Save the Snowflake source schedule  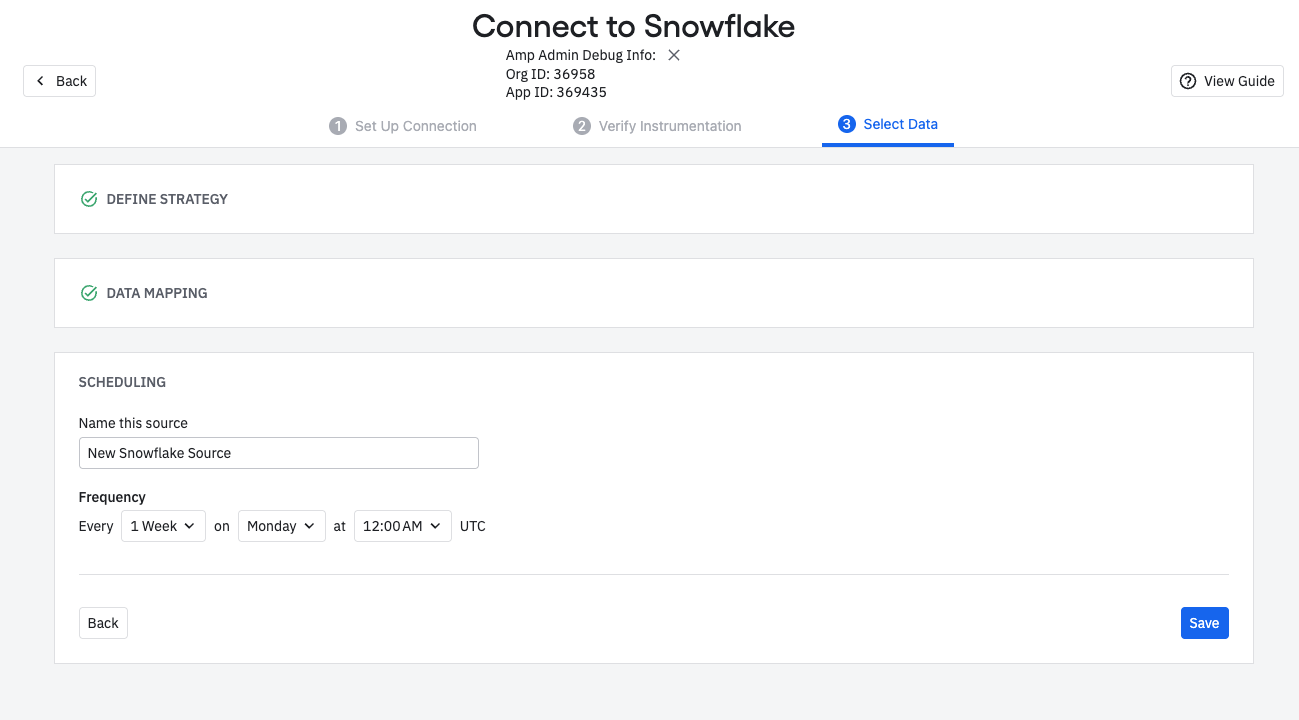[x=1204, y=623]
